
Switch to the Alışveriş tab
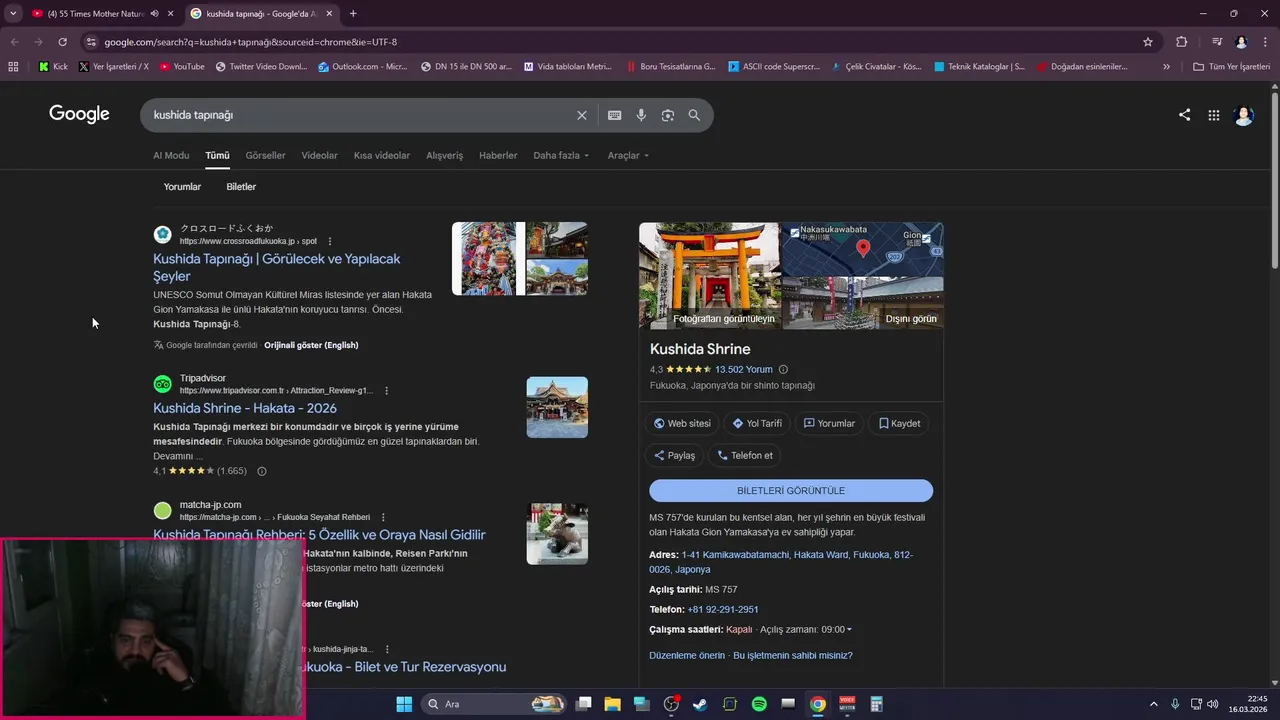pyautogui.click(x=445, y=156)
